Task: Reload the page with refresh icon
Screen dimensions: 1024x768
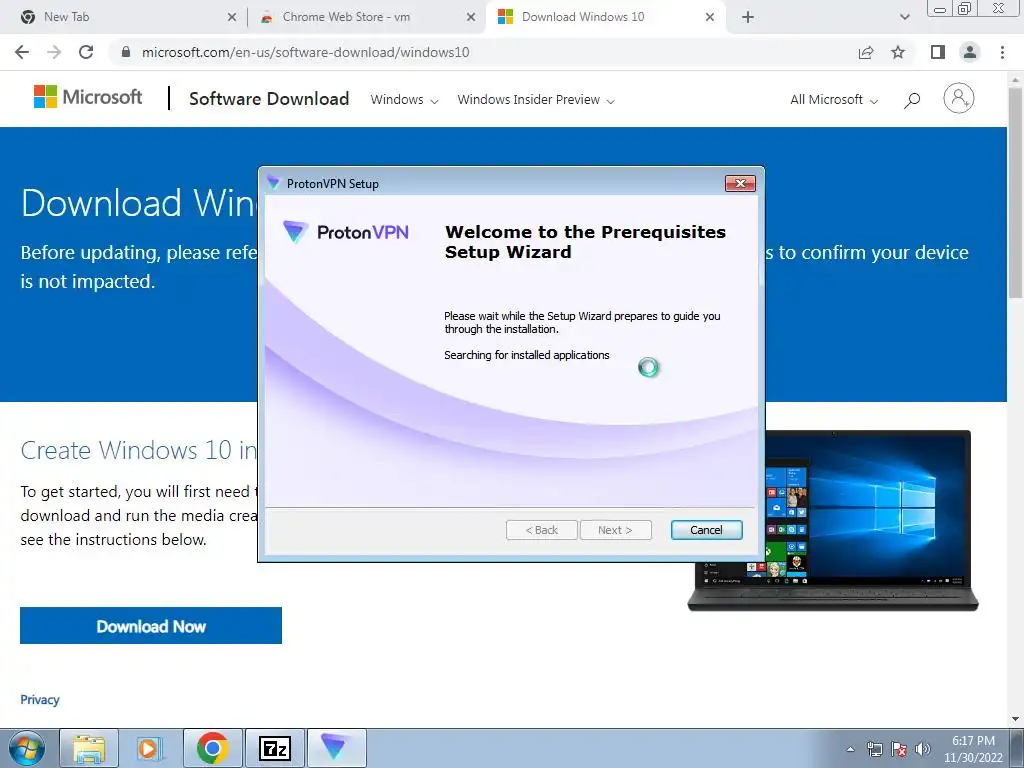Action: [86, 52]
